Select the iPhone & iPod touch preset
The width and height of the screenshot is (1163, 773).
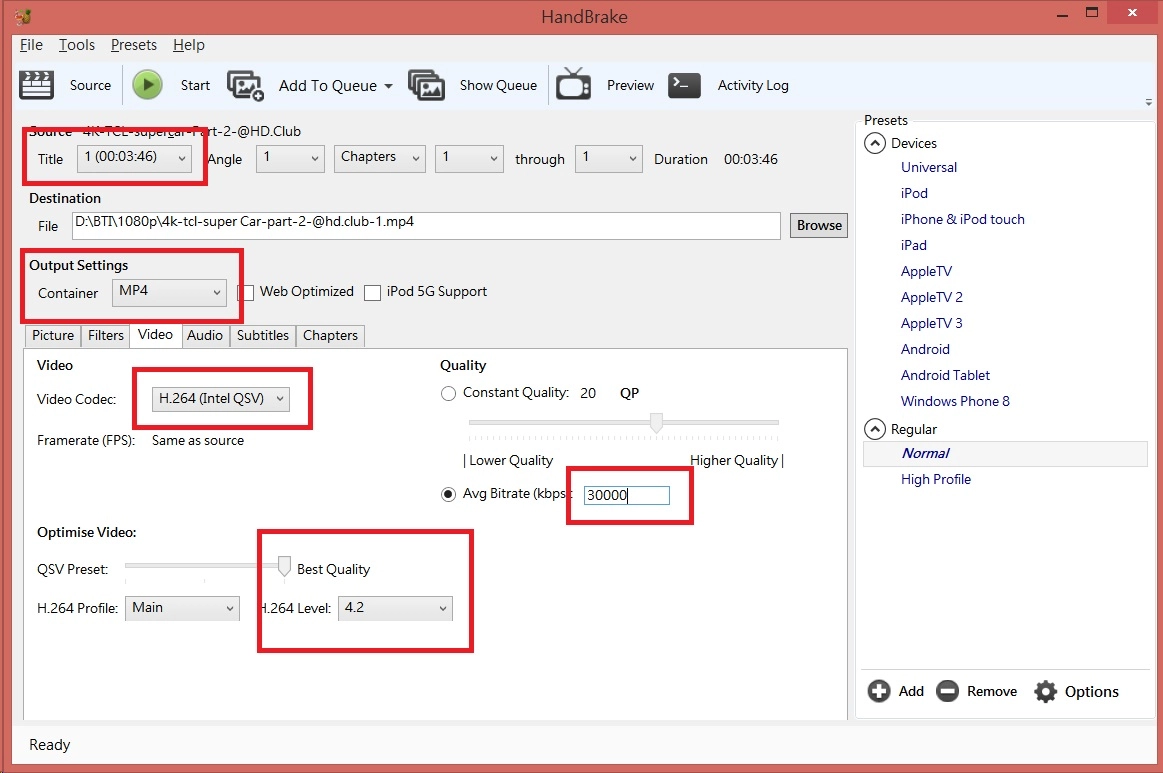tap(962, 220)
